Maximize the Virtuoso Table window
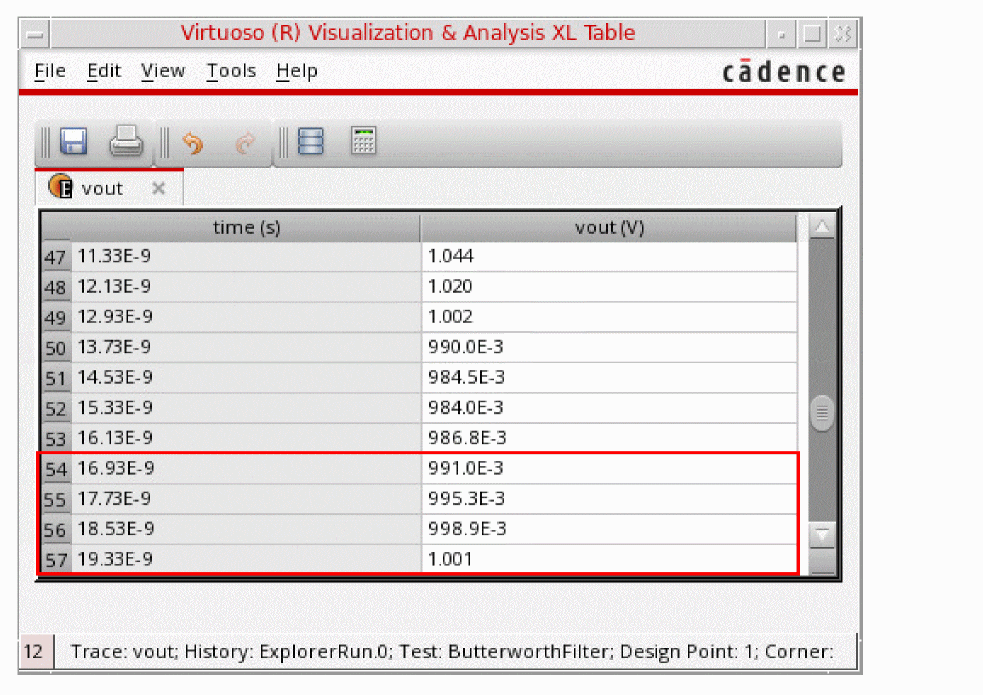The width and height of the screenshot is (983, 695). click(x=812, y=34)
